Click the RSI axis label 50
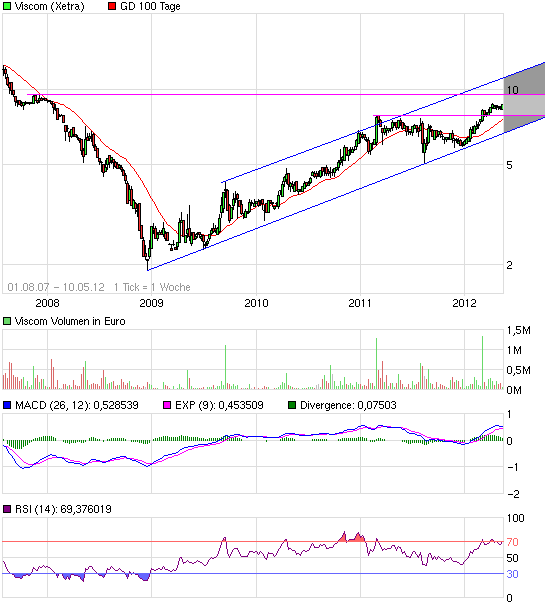This screenshot has height=606, width=545. tap(512, 558)
